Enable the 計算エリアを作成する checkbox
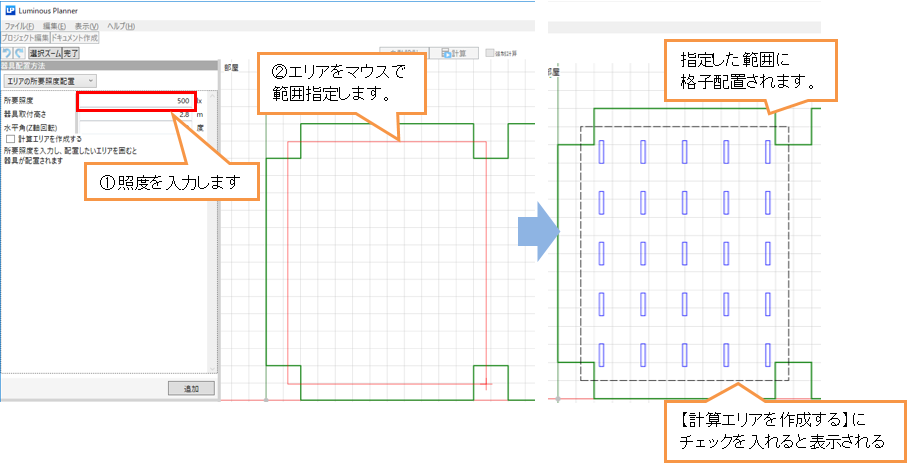Screen dimensions: 910x465 [x=10, y=139]
